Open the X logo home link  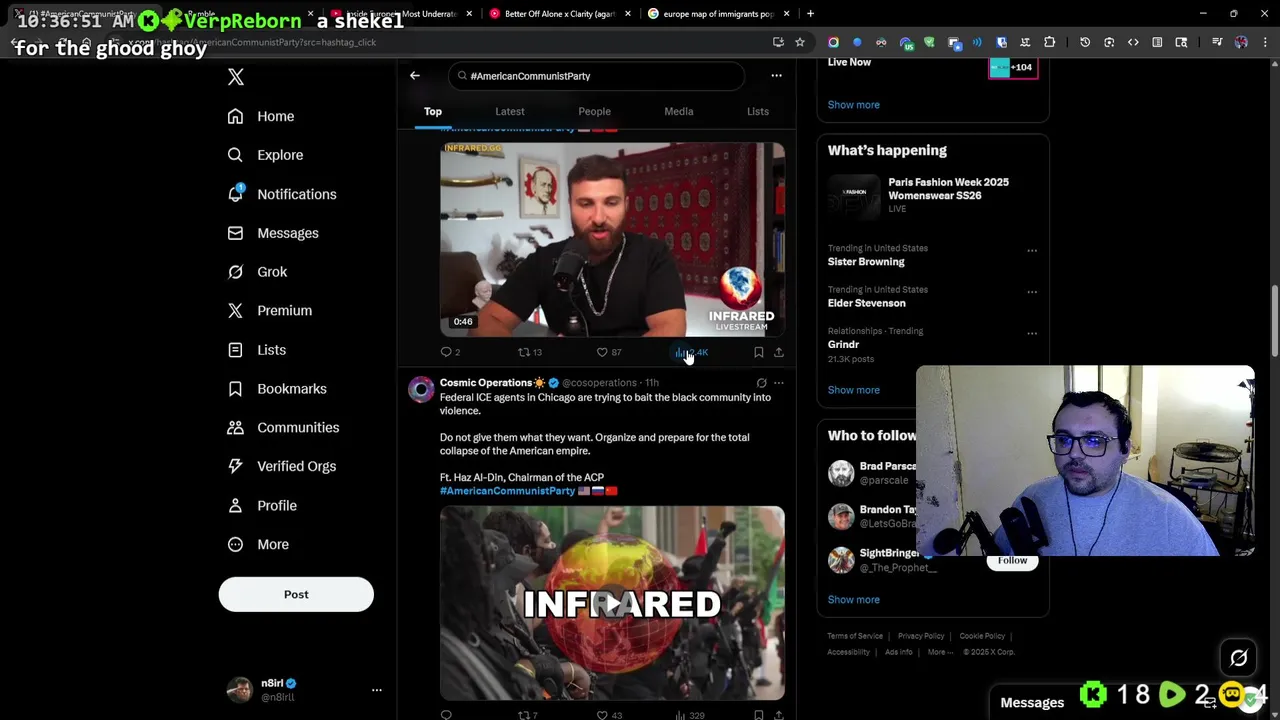click(236, 77)
